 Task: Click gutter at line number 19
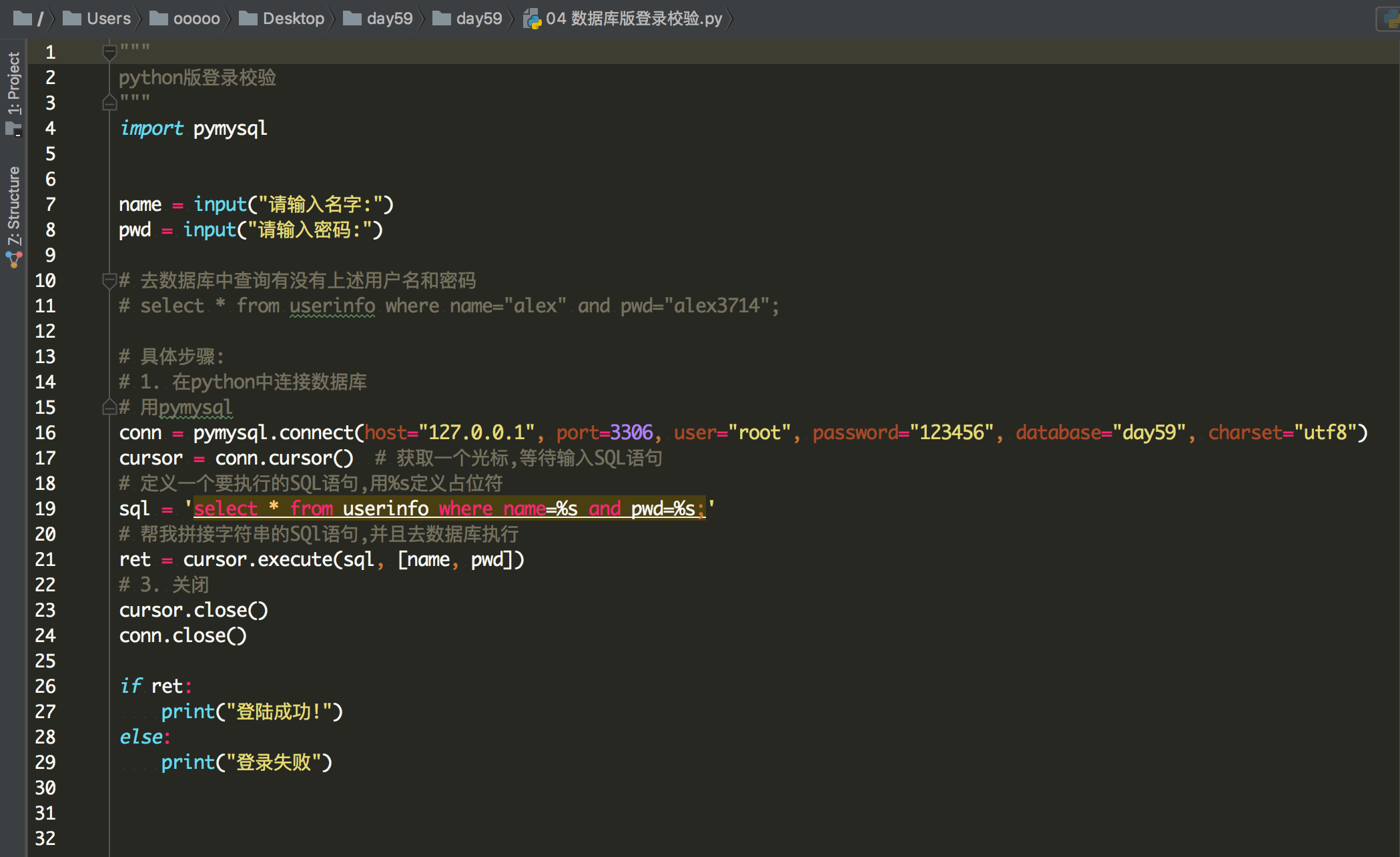point(45,509)
